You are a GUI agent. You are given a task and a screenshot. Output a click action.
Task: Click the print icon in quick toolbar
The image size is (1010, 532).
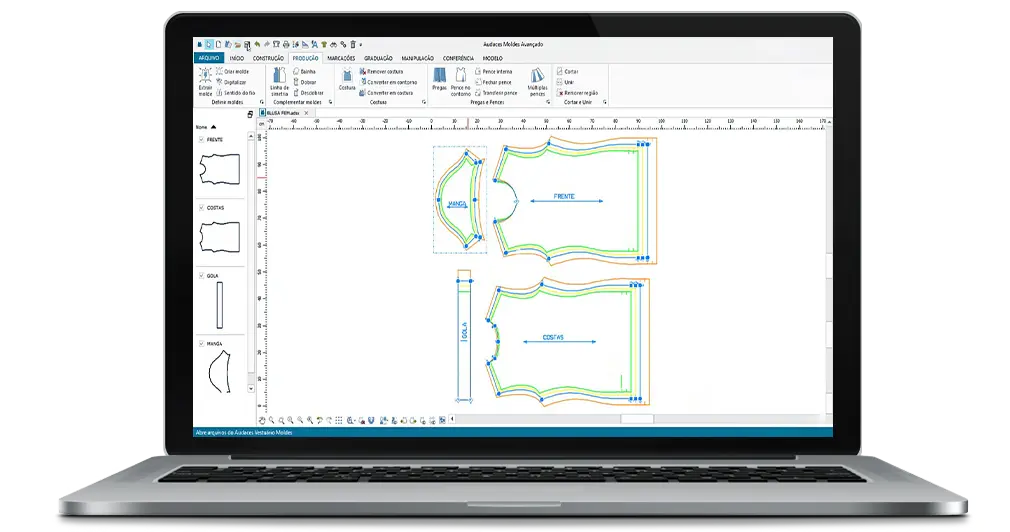coord(286,45)
